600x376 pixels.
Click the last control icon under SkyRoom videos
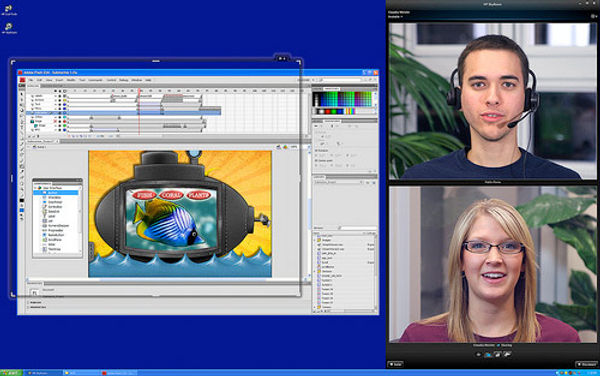tap(507, 355)
